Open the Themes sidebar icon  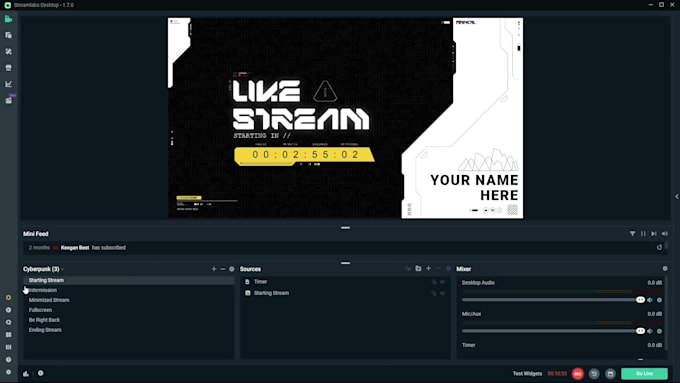coord(8,52)
